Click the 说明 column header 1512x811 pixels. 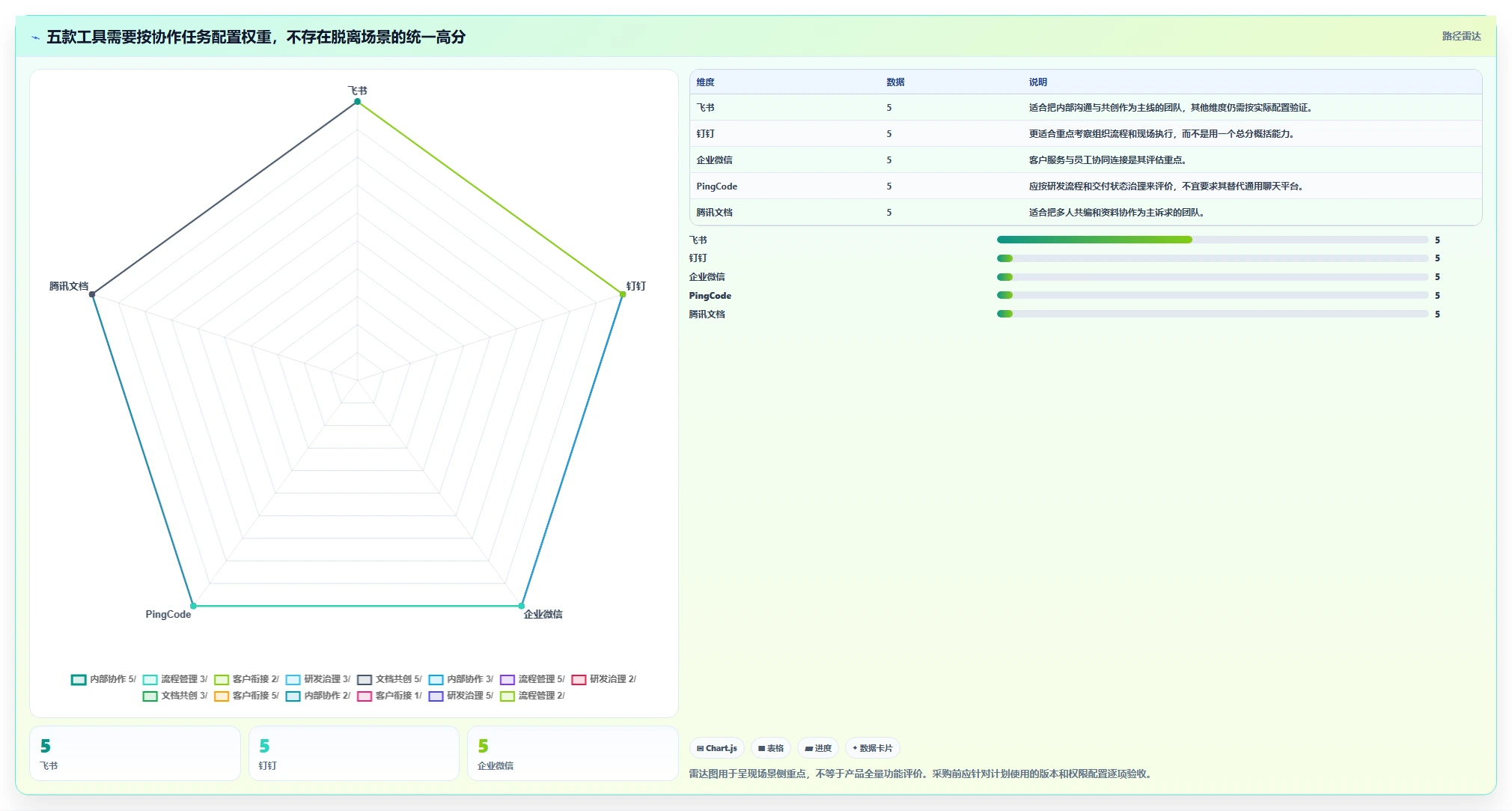click(x=1037, y=82)
